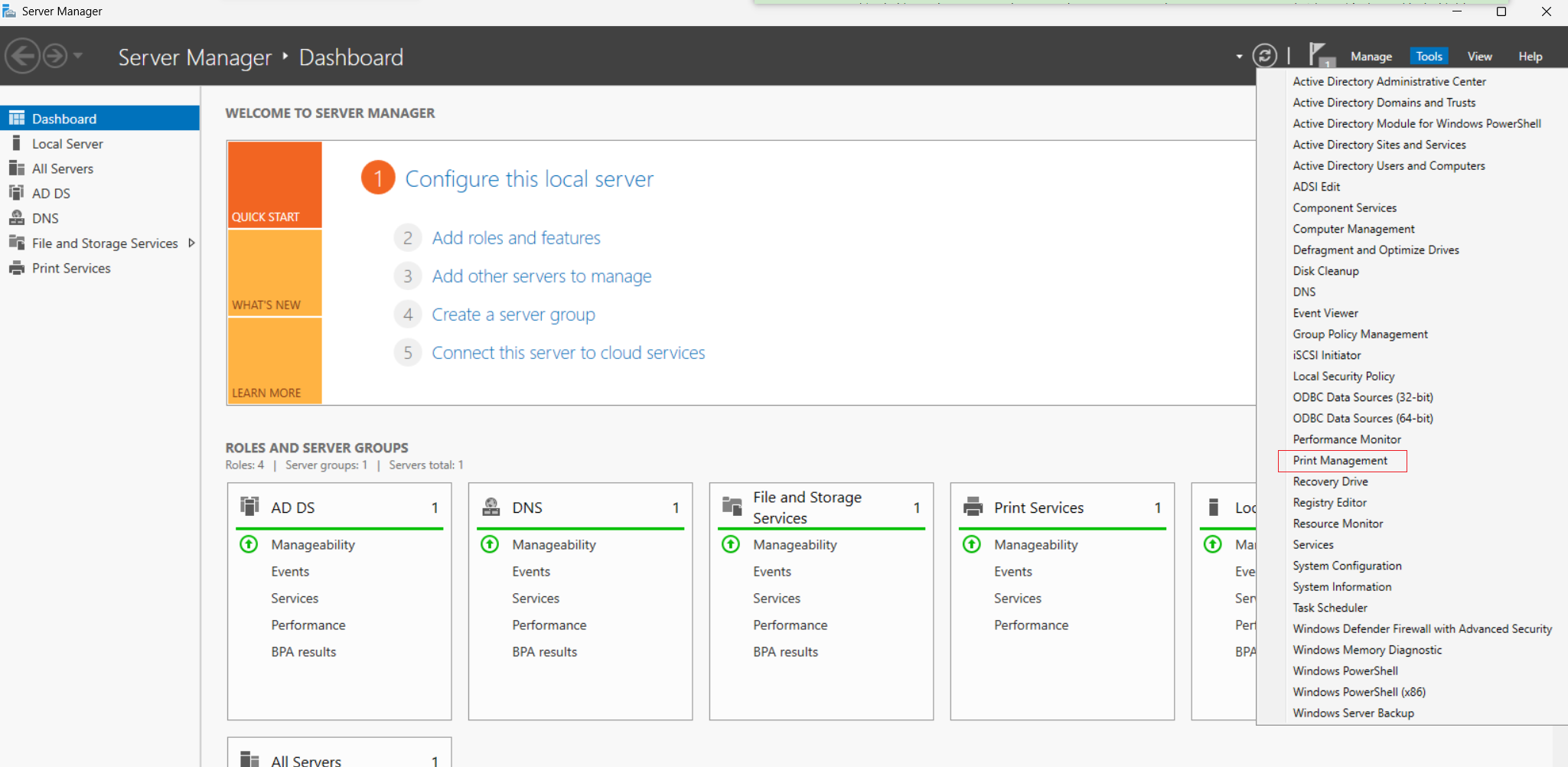
Task: Click the refresh icon in header
Action: (x=1264, y=56)
